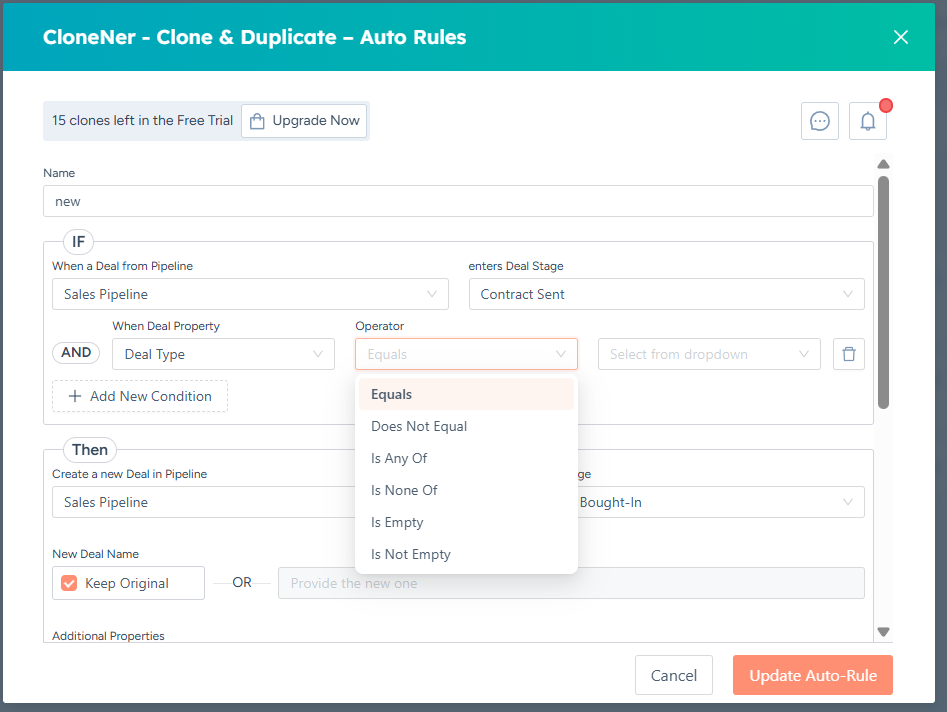947x712 pixels.
Task: Click the shopping bag icon on Upgrade Now
Action: 257,121
